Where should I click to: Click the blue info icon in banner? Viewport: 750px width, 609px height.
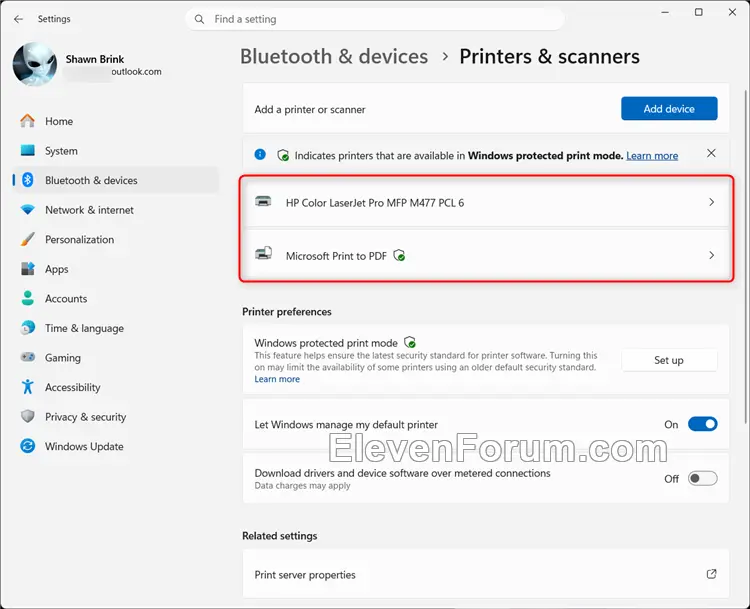coord(260,155)
